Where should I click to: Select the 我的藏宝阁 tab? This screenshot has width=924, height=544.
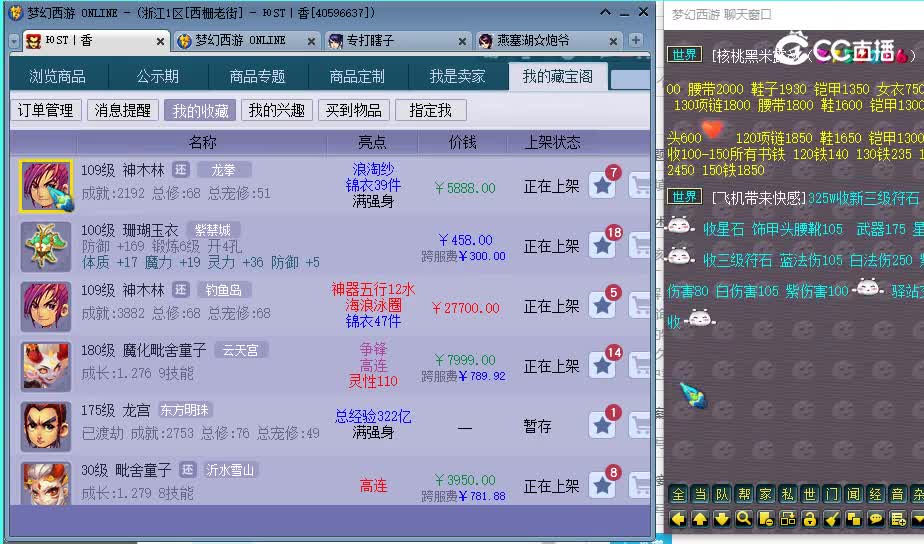(557, 77)
